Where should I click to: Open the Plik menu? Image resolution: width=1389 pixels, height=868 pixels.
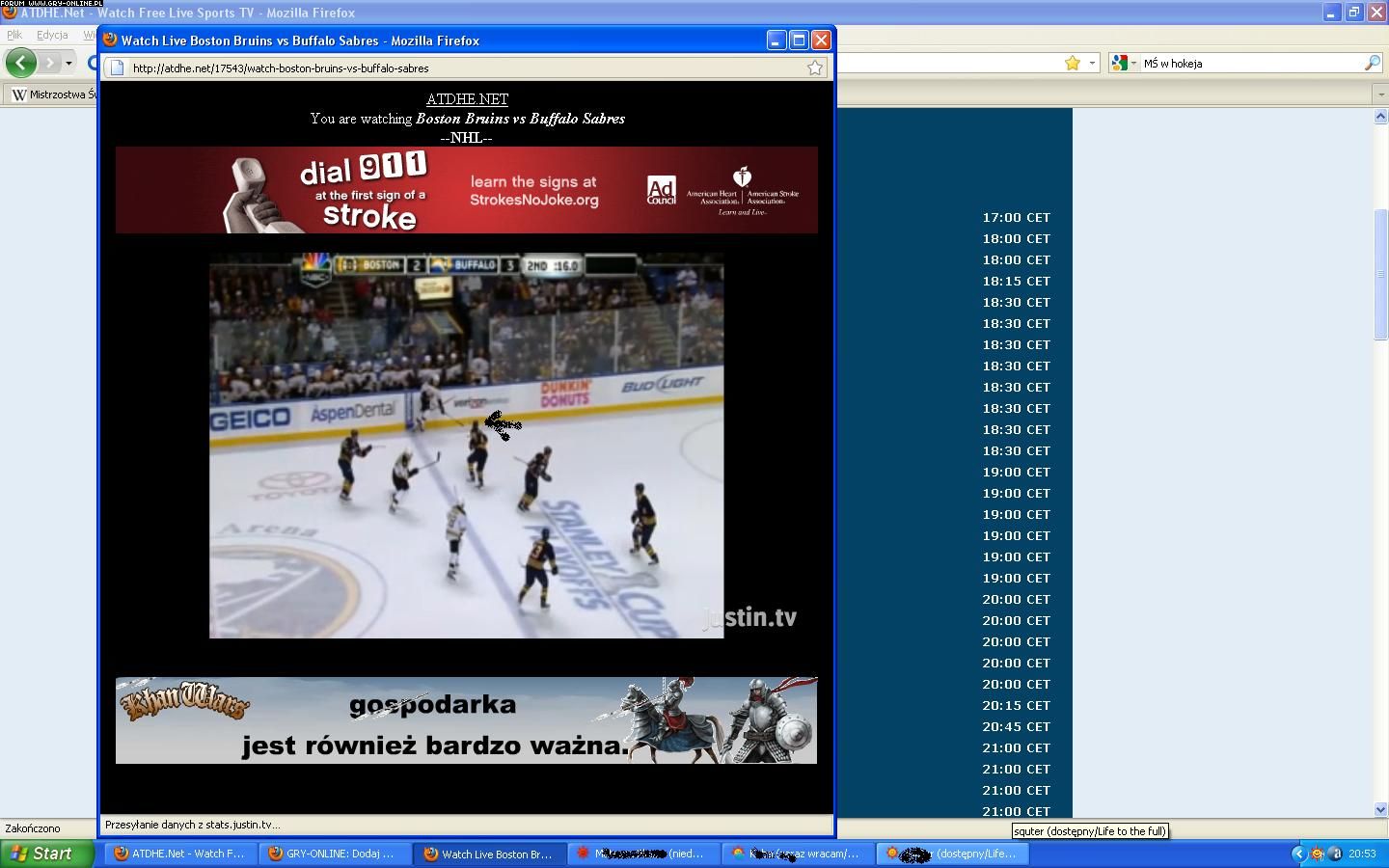tap(14, 35)
